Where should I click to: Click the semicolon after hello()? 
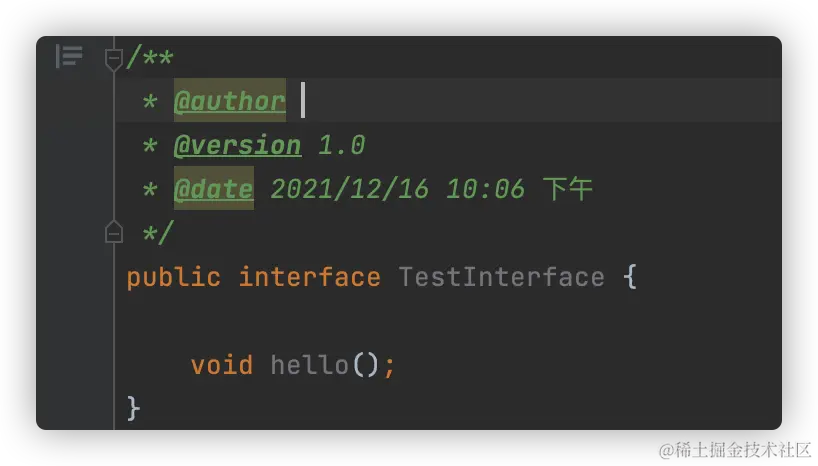coord(389,365)
